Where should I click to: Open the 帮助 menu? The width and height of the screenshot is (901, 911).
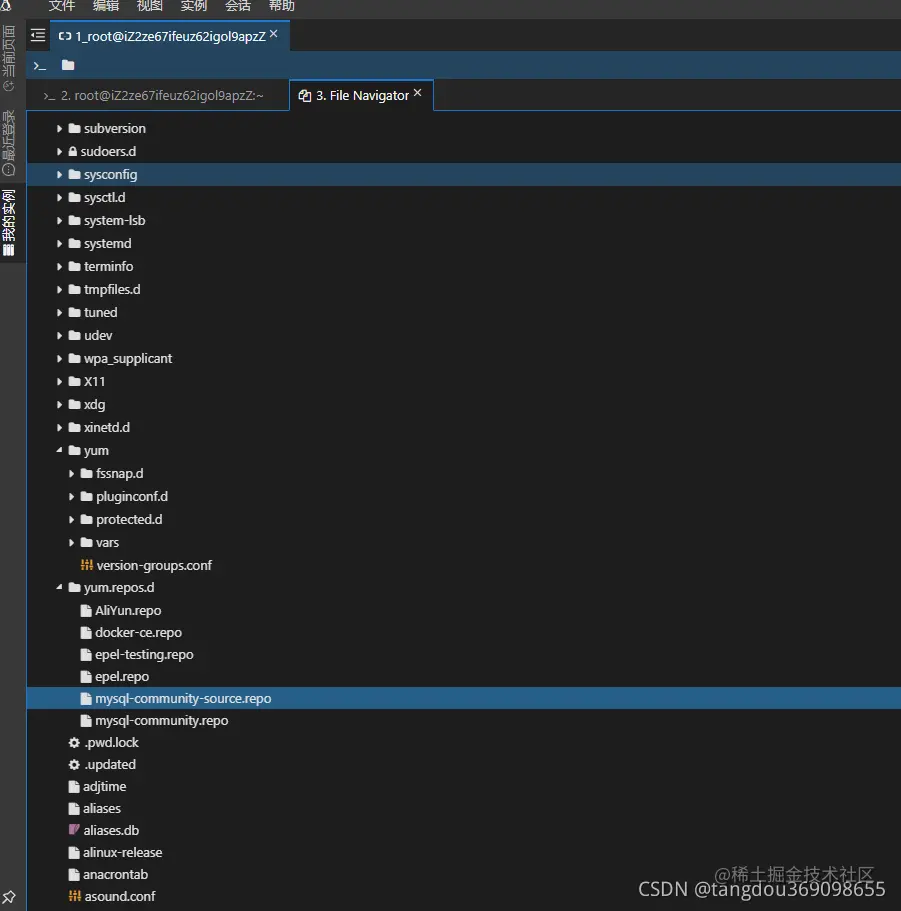[282, 6]
